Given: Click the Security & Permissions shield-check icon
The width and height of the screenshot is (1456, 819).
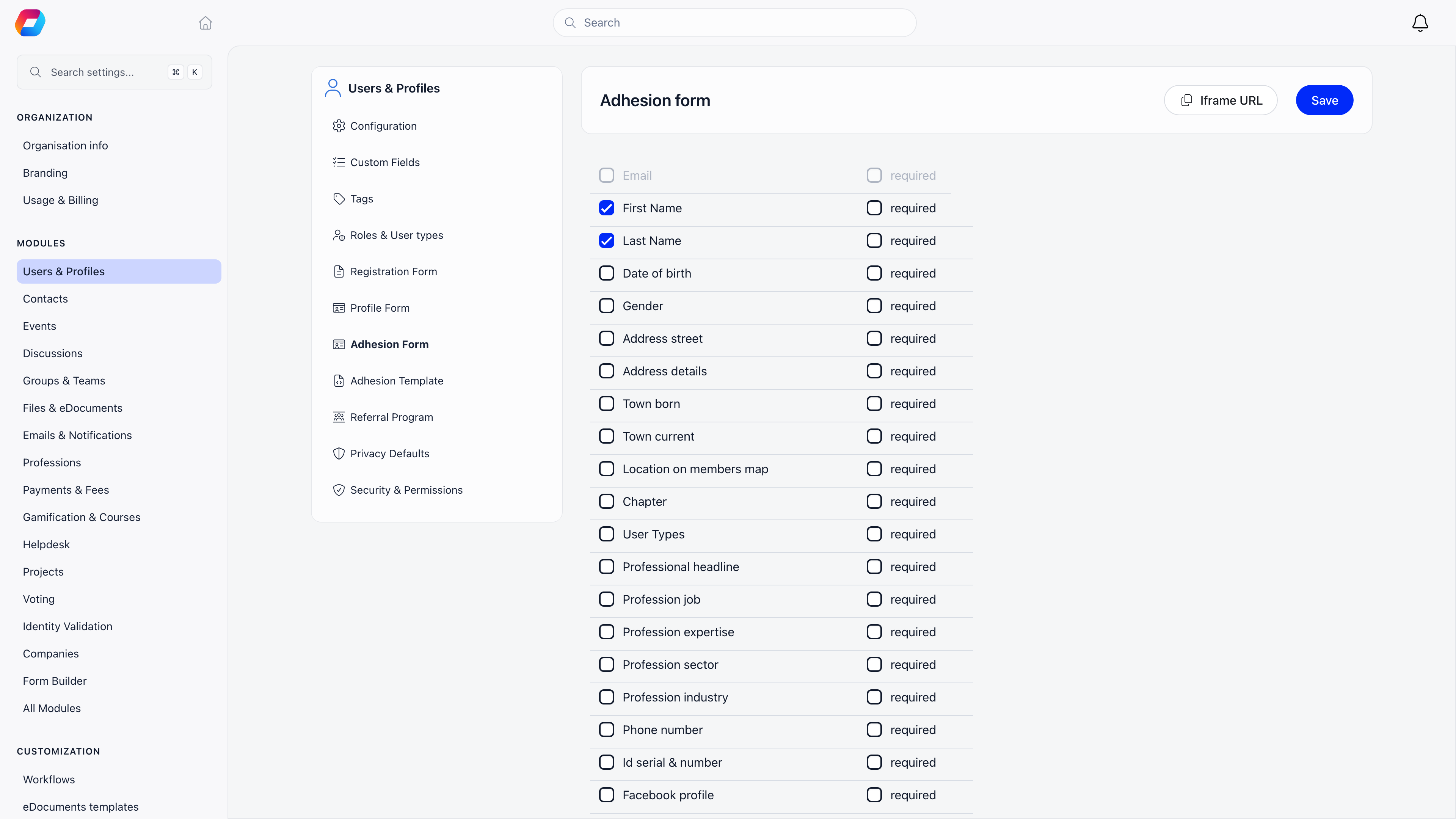Looking at the screenshot, I should coord(339,490).
